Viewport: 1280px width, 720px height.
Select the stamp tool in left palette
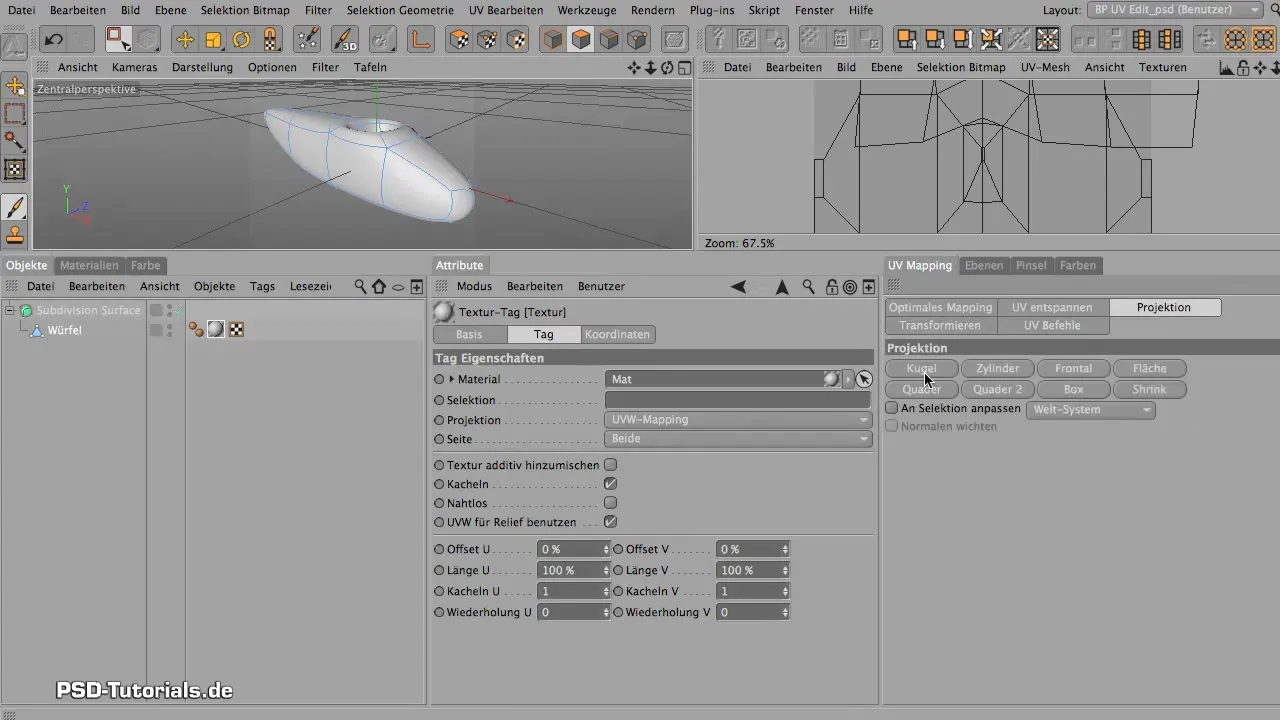[15, 235]
